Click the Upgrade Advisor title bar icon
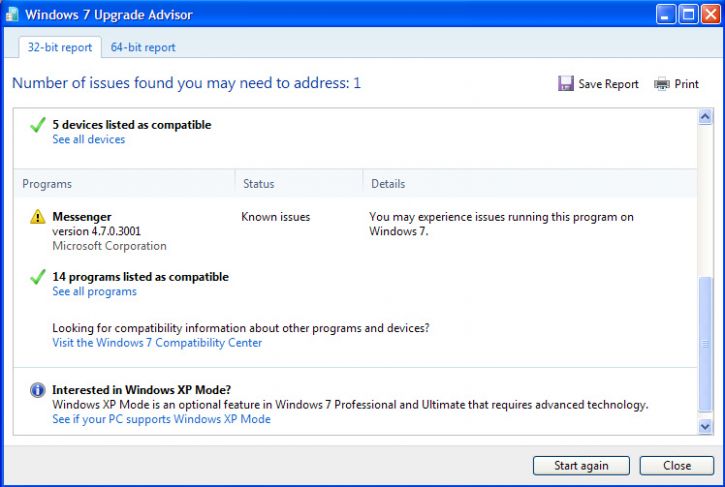This screenshot has width=725, height=487. (x=12, y=14)
